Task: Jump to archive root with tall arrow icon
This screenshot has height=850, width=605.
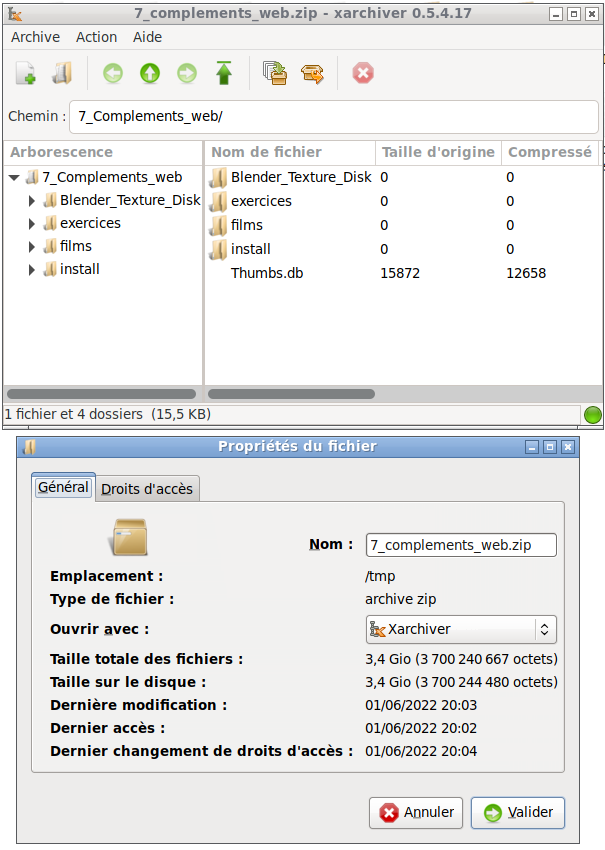Action: pos(224,73)
